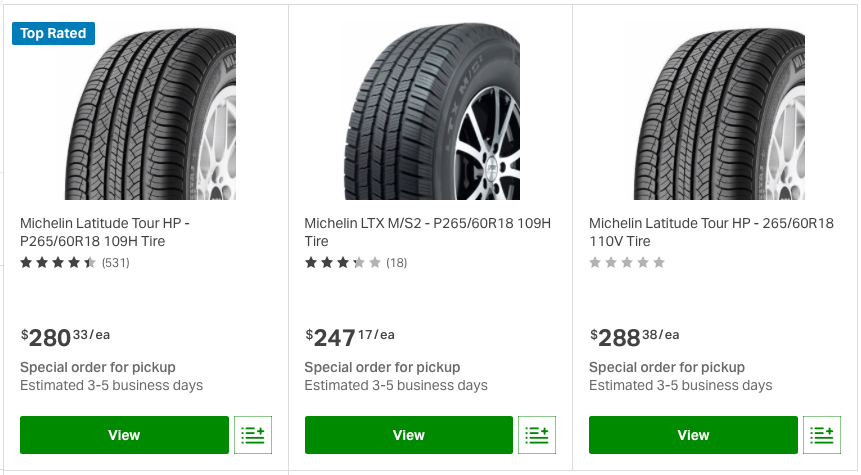Image resolution: width=861 pixels, height=475 pixels.
Task: Open Michelin Latitude Tour HP P265/60R18 109H title
Action: (x=107, y=233)
